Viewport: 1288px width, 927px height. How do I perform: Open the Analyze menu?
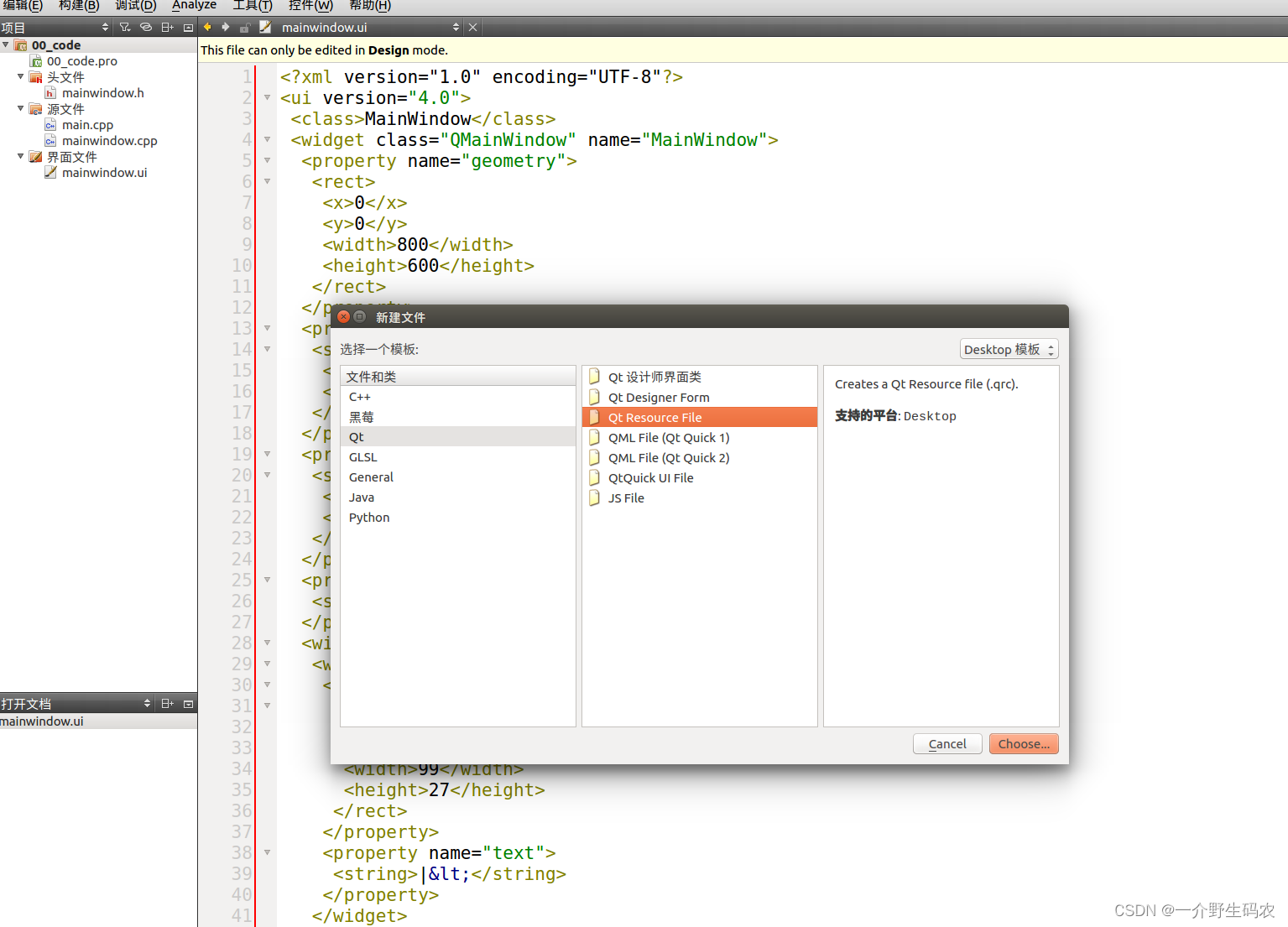195,5
